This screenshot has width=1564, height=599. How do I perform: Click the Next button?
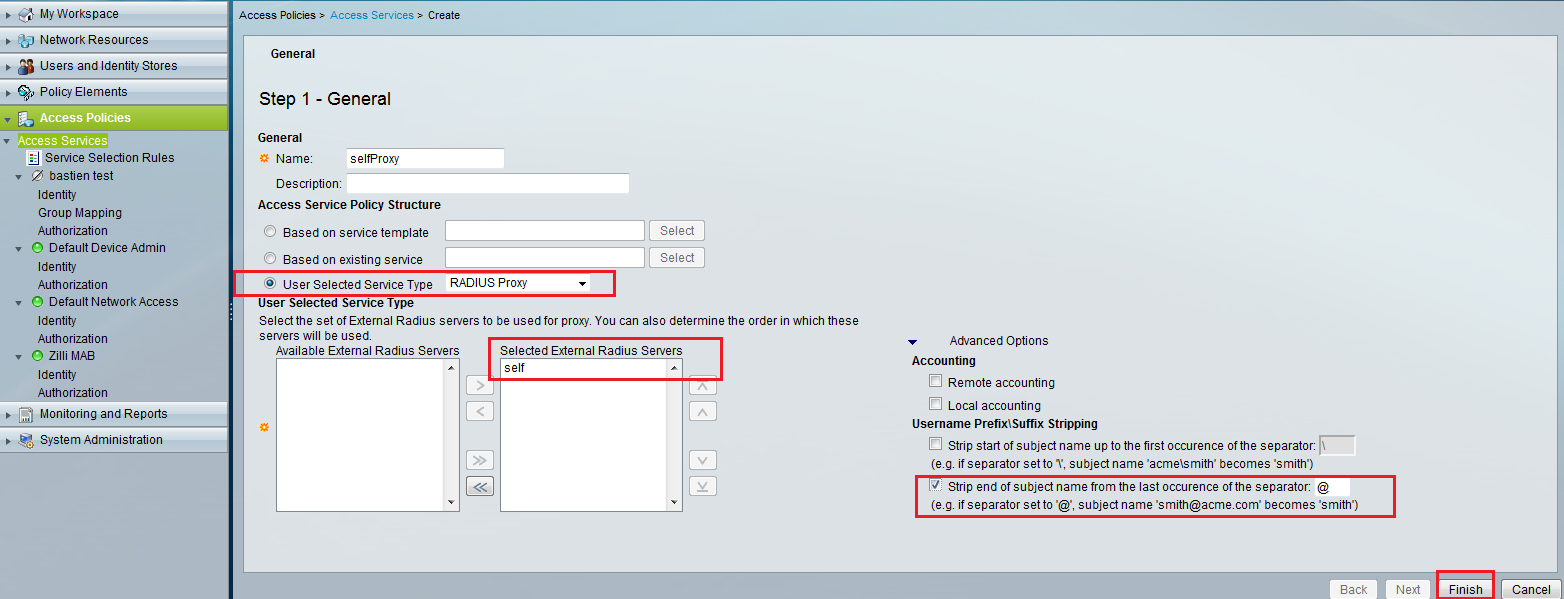(1408, 589)
